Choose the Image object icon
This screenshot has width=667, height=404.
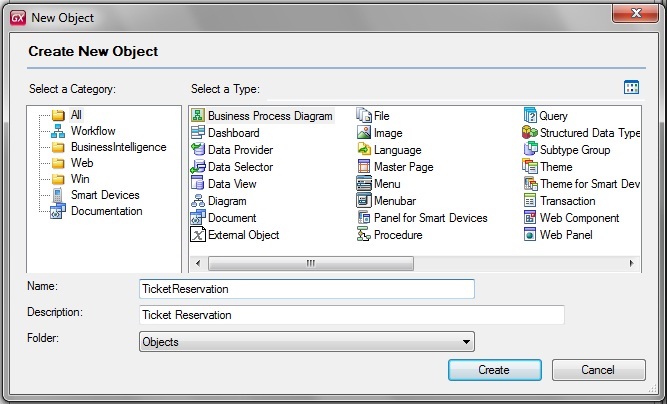(365, 133)
